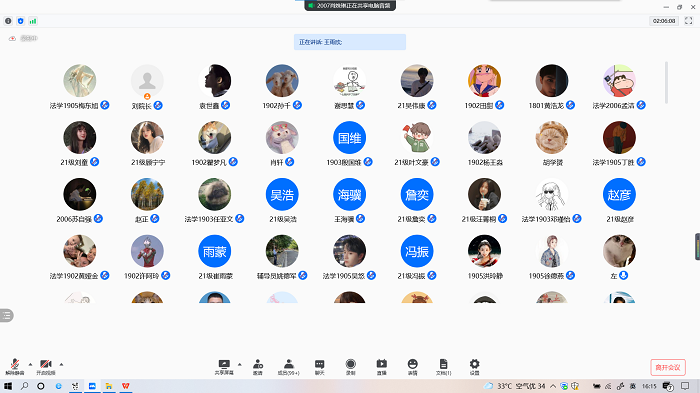The image size is (700, 393).
Task: Open the members list icon
Action: point(289,367)
